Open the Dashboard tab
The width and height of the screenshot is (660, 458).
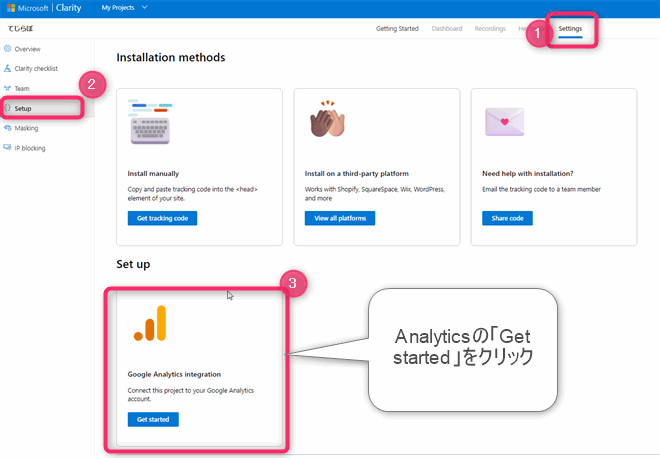click(x=447, y=29)
